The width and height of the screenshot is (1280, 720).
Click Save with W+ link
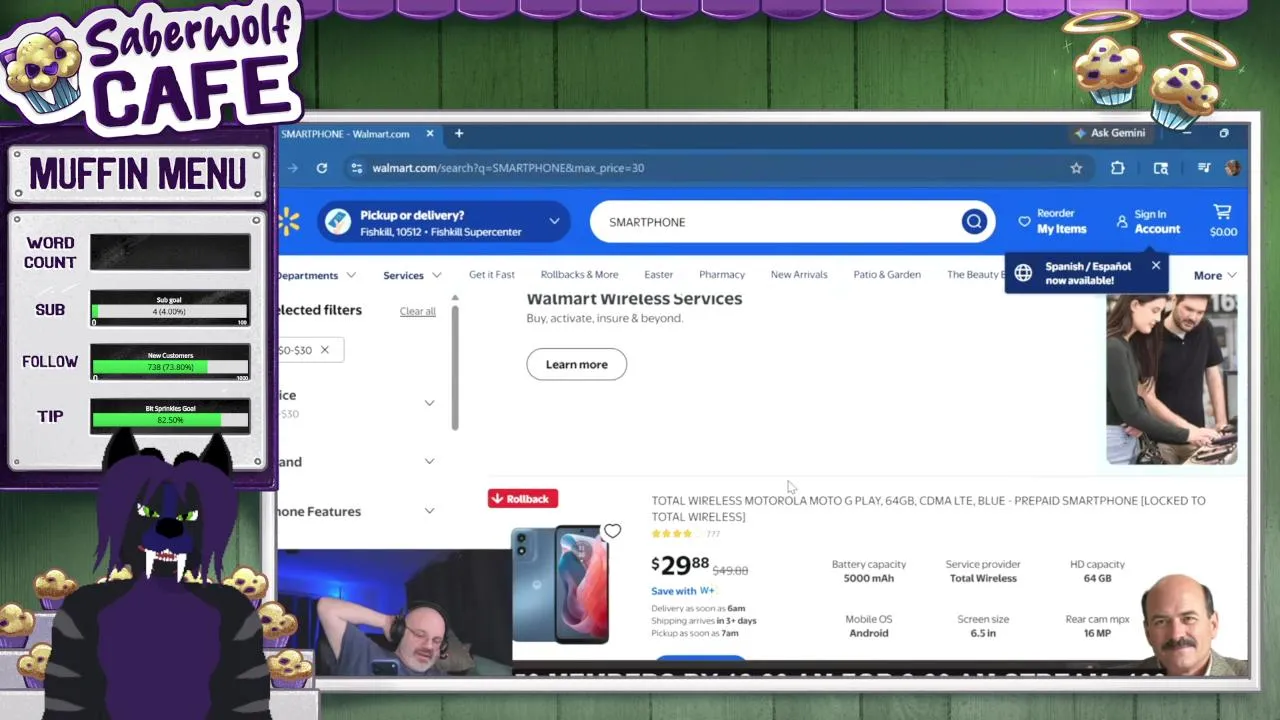tap(683, 591)
